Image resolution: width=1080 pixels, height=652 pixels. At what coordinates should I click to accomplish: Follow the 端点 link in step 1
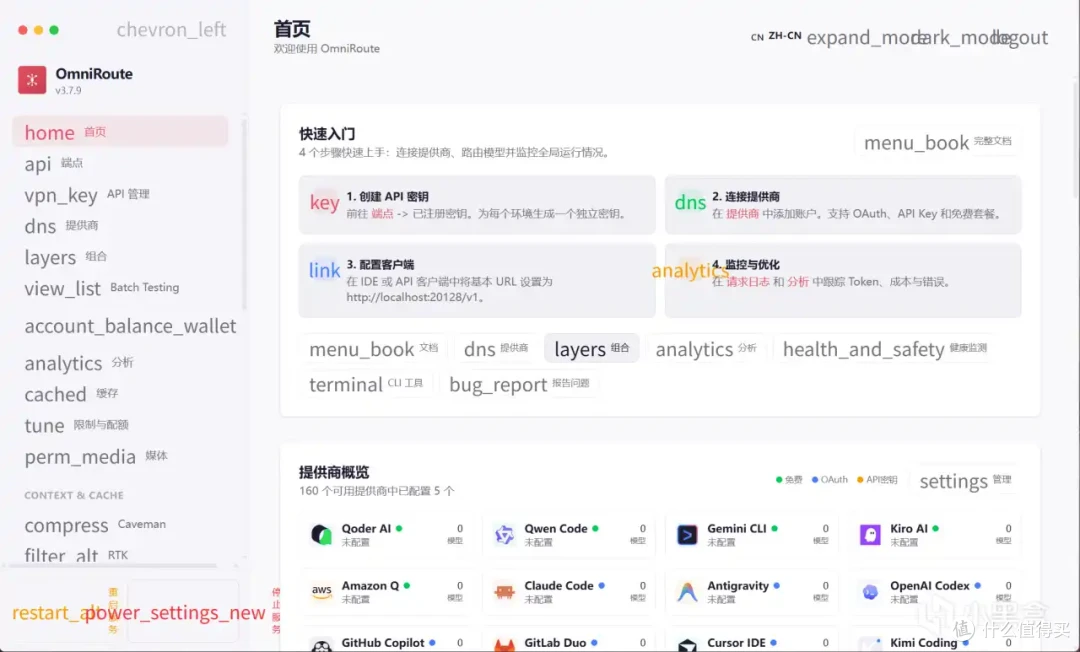click(382, 214)
